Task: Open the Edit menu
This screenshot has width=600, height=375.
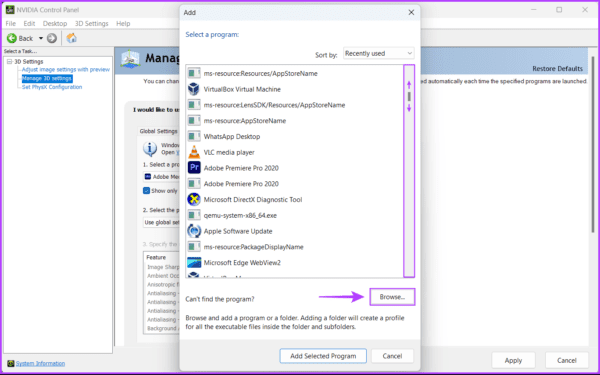Action: tap(29, 23)
